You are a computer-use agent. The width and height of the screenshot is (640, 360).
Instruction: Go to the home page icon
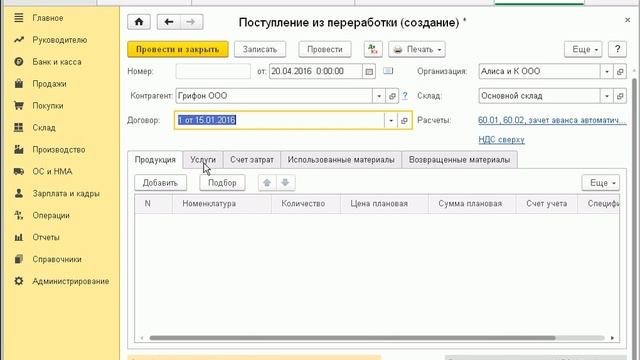(x=139, y=22)
